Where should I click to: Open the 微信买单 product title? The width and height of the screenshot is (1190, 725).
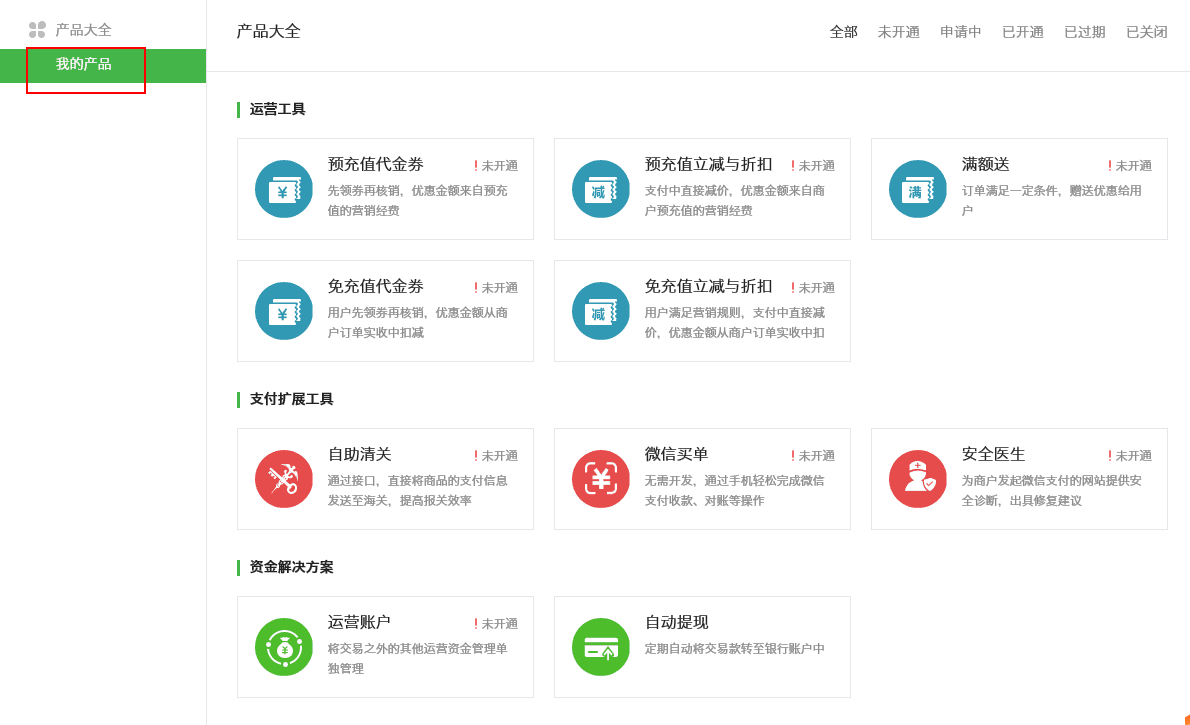(676, 455)
